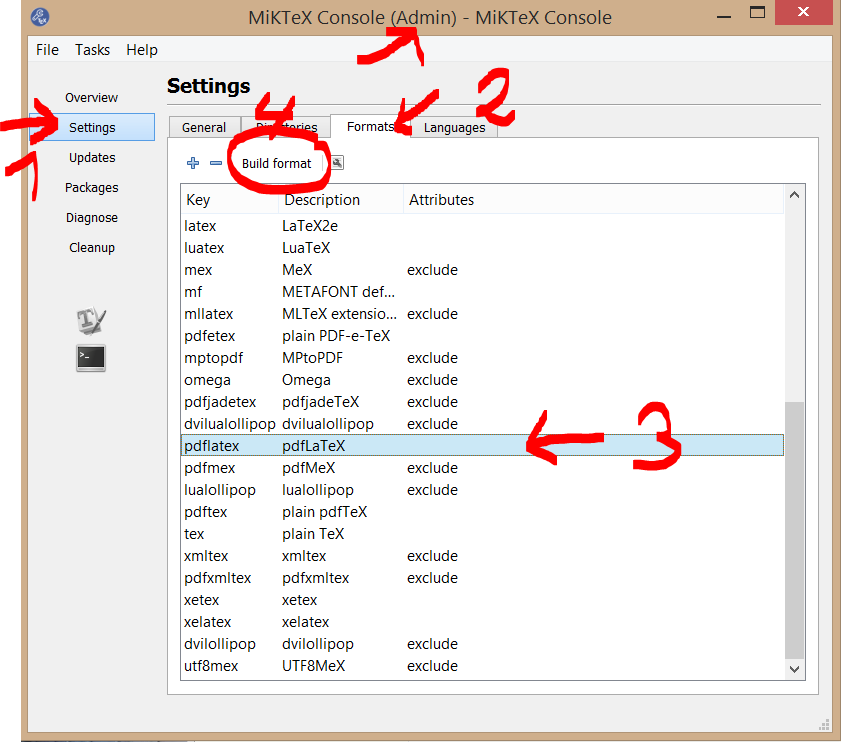Select the mex format row
Image resolution: width=841 pixels, height=742 pixels.
(482, 270)
